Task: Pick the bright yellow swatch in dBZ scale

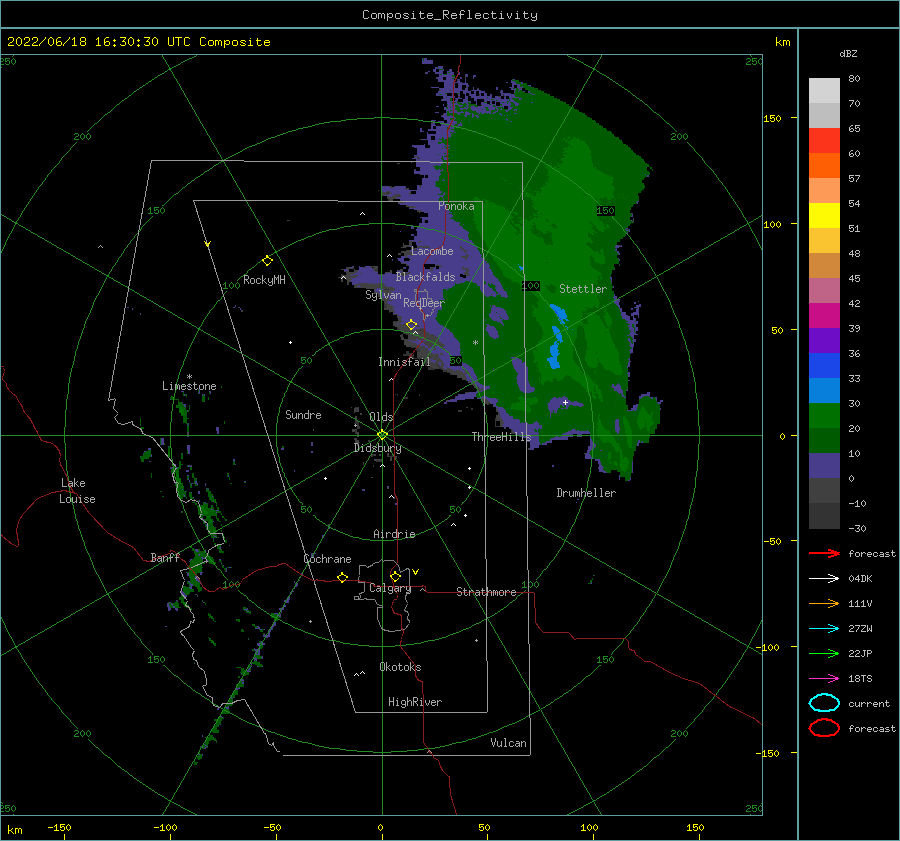Action: 824,215
